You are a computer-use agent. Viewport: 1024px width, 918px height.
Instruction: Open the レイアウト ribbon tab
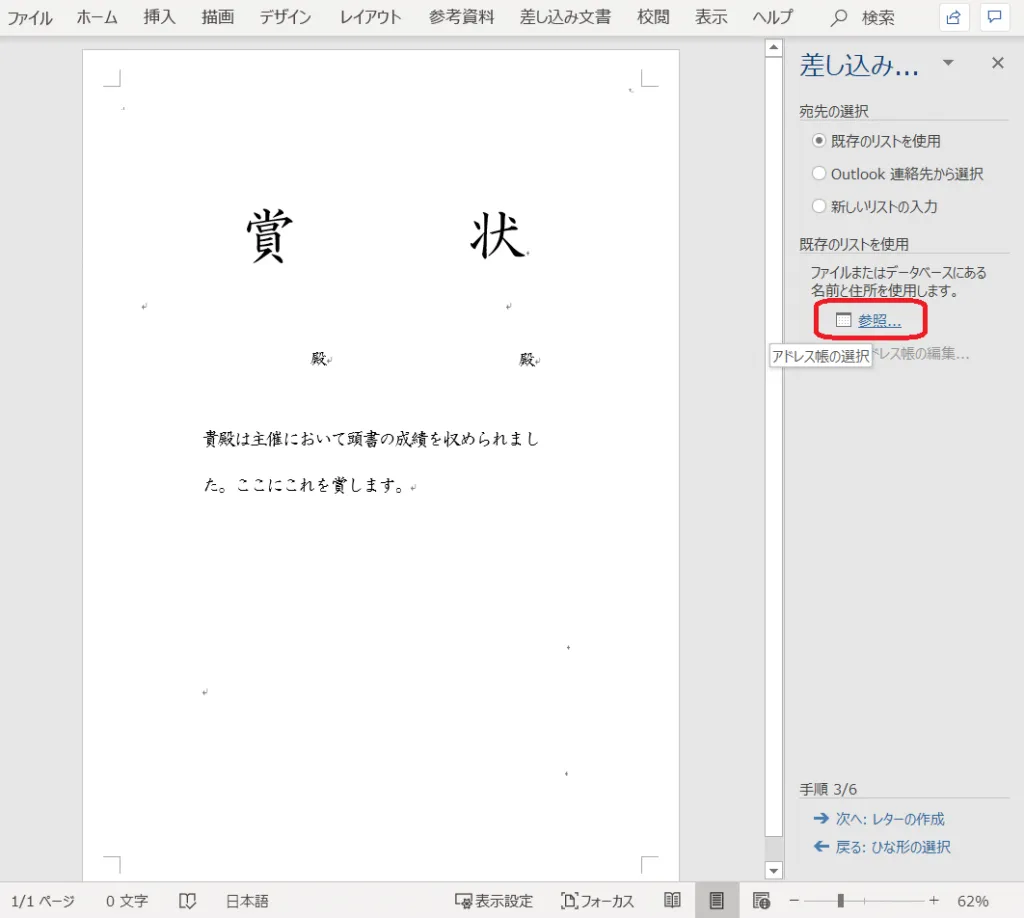point(370,18)
